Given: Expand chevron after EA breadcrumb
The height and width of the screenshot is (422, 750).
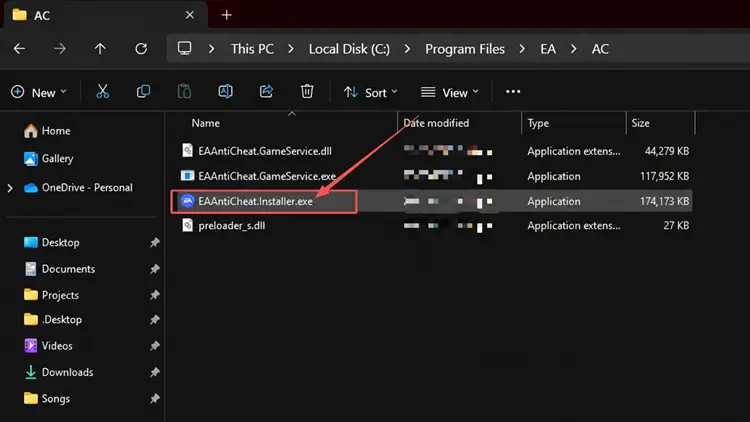Looking at the screenshot, I should pos(573,49).
